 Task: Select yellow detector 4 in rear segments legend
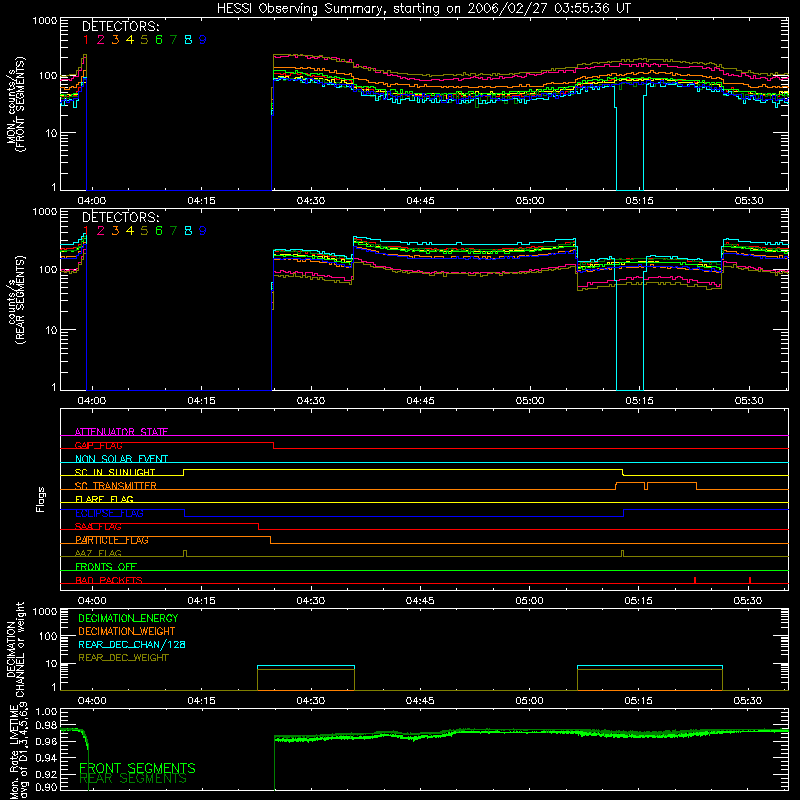[x=130, y=231]
